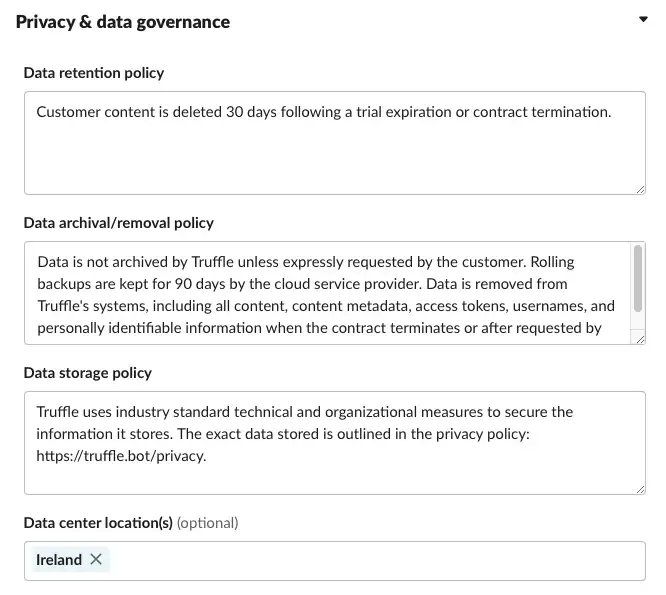Click the Data storage policy label
This screenshot has width=666, height=595.
click(x=88, y=372)
